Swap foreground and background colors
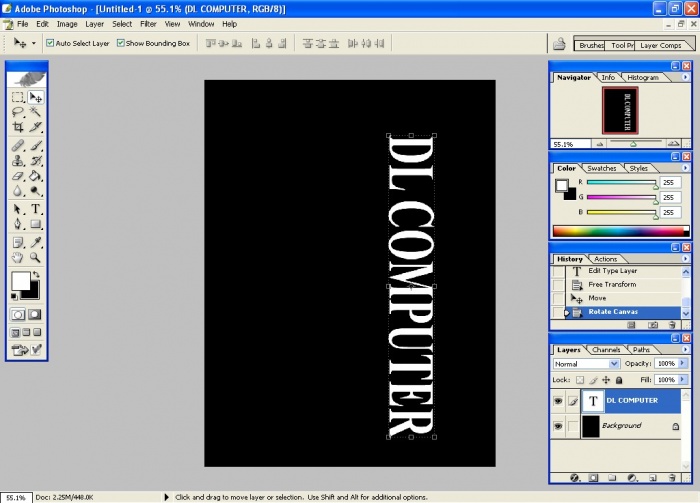The image size is (700, 503). click(x=36, y=274)
